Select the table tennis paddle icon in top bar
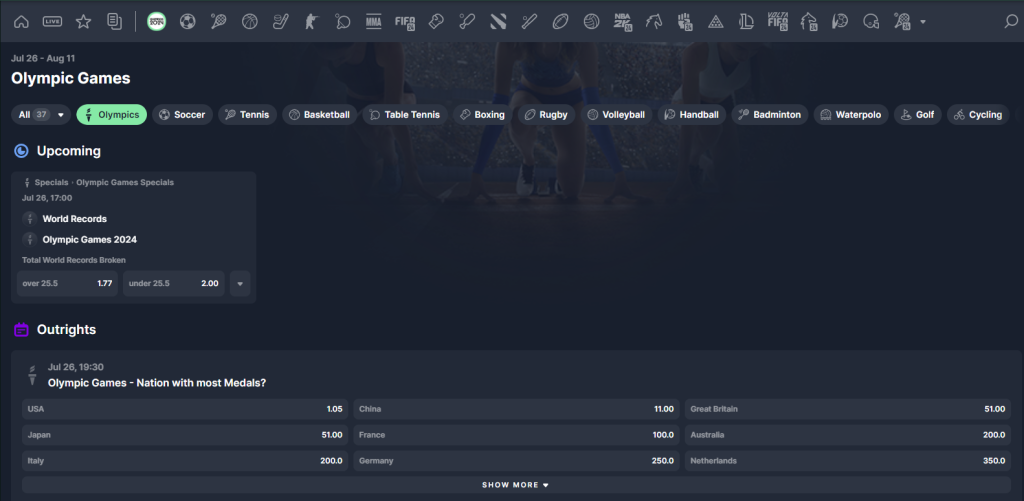1024x501 pixels. [342, 22]
